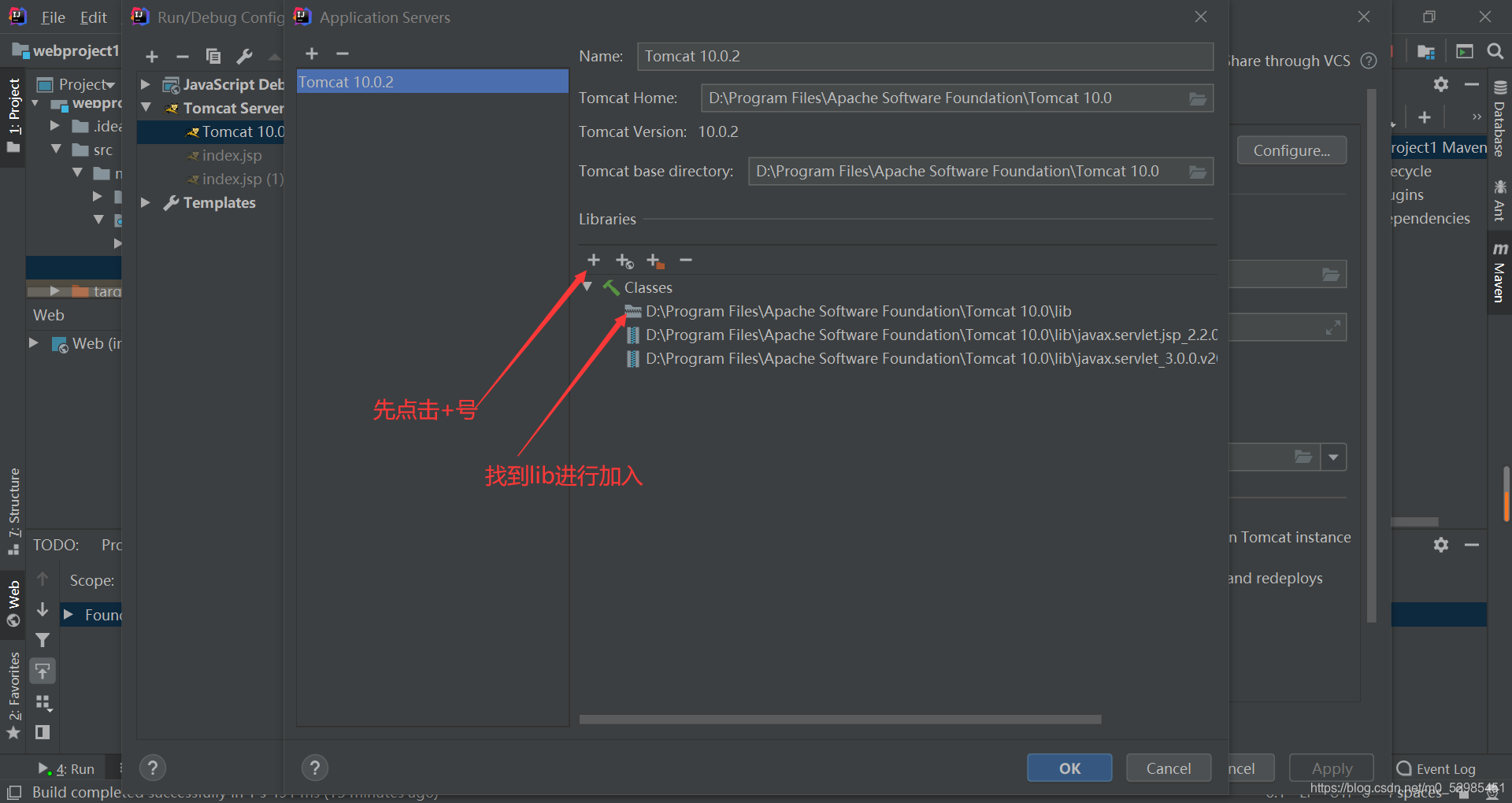The height and width of the screenshot is (803, 1512).
Task: Open the Ant tool window tab
Action: click(x=1499, y=201)
